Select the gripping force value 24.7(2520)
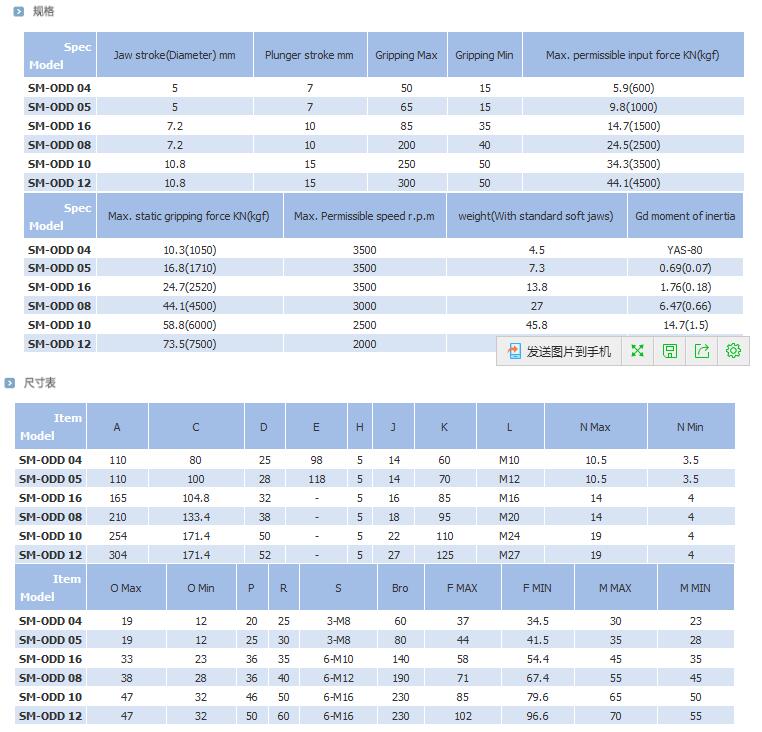 [190, 287]
